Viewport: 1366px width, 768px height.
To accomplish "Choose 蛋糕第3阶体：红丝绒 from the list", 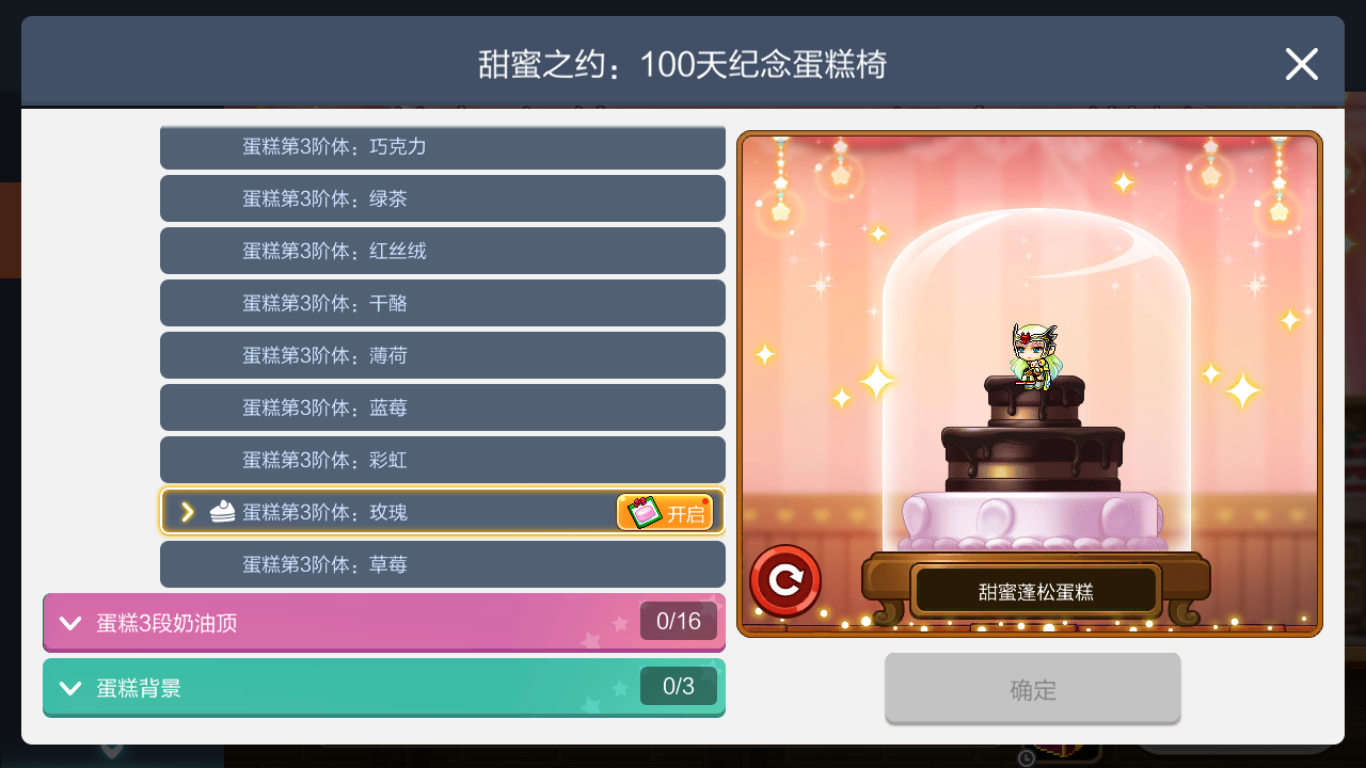I will pos(443,251).
